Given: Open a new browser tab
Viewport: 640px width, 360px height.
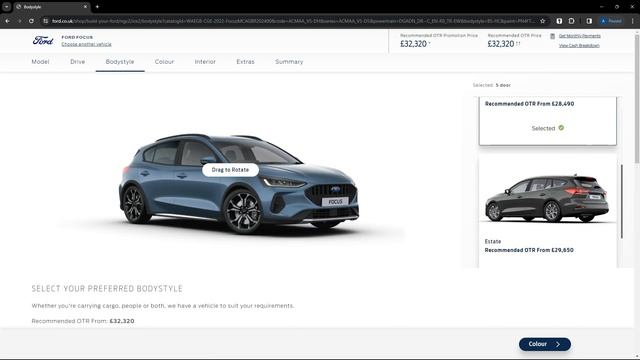Looking at the screenshot, I should (97, 7).
